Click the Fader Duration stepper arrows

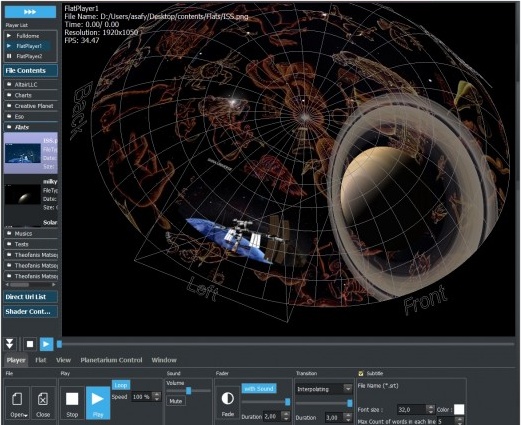[286, 416]
